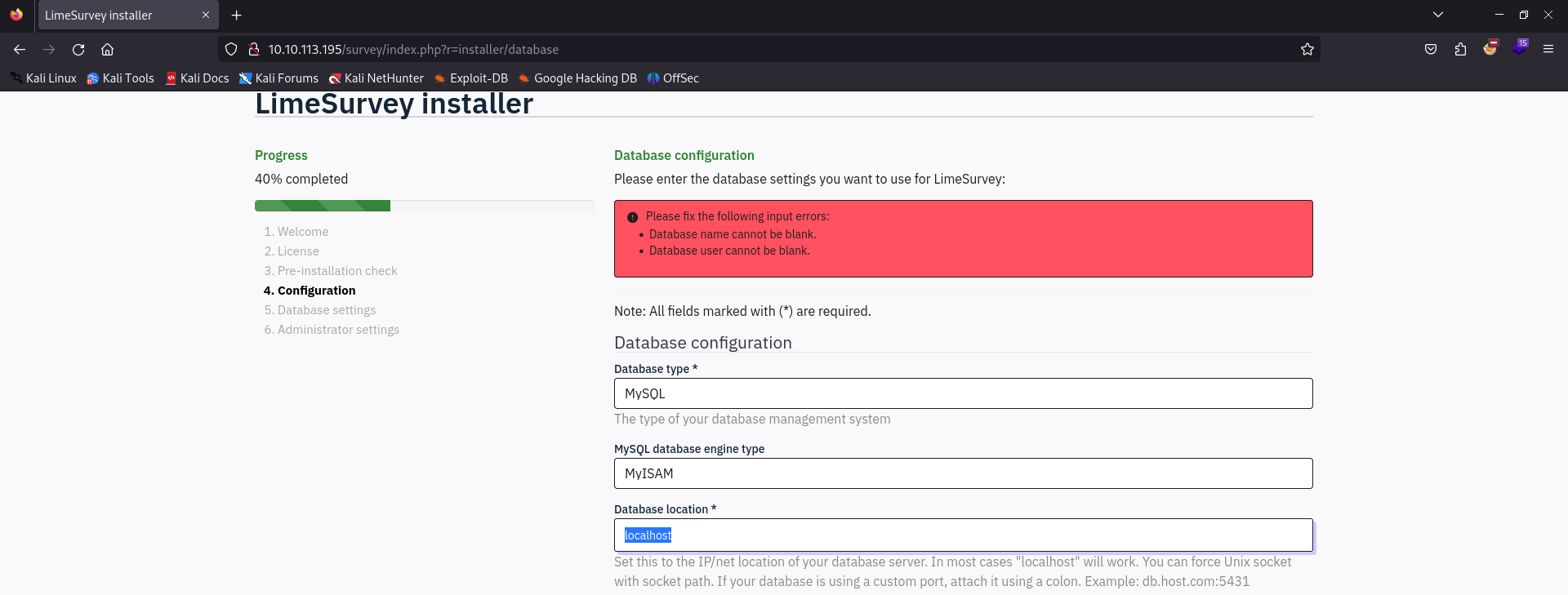This screenshot has width=1568, height=595.
Task: Go to browser home page
Action: click(x=107, y=50)
